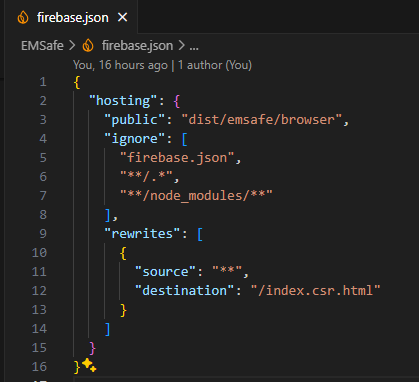Click the "dist/emsafe/browser" string value
Image resolution: width=419 pixels, height=382 pixels.
262,120
